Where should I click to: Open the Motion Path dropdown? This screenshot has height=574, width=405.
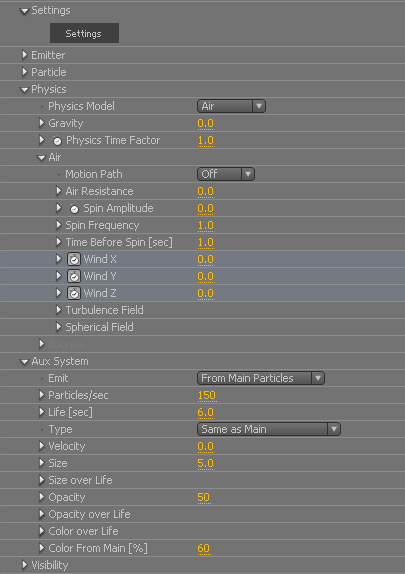(226, 174)
